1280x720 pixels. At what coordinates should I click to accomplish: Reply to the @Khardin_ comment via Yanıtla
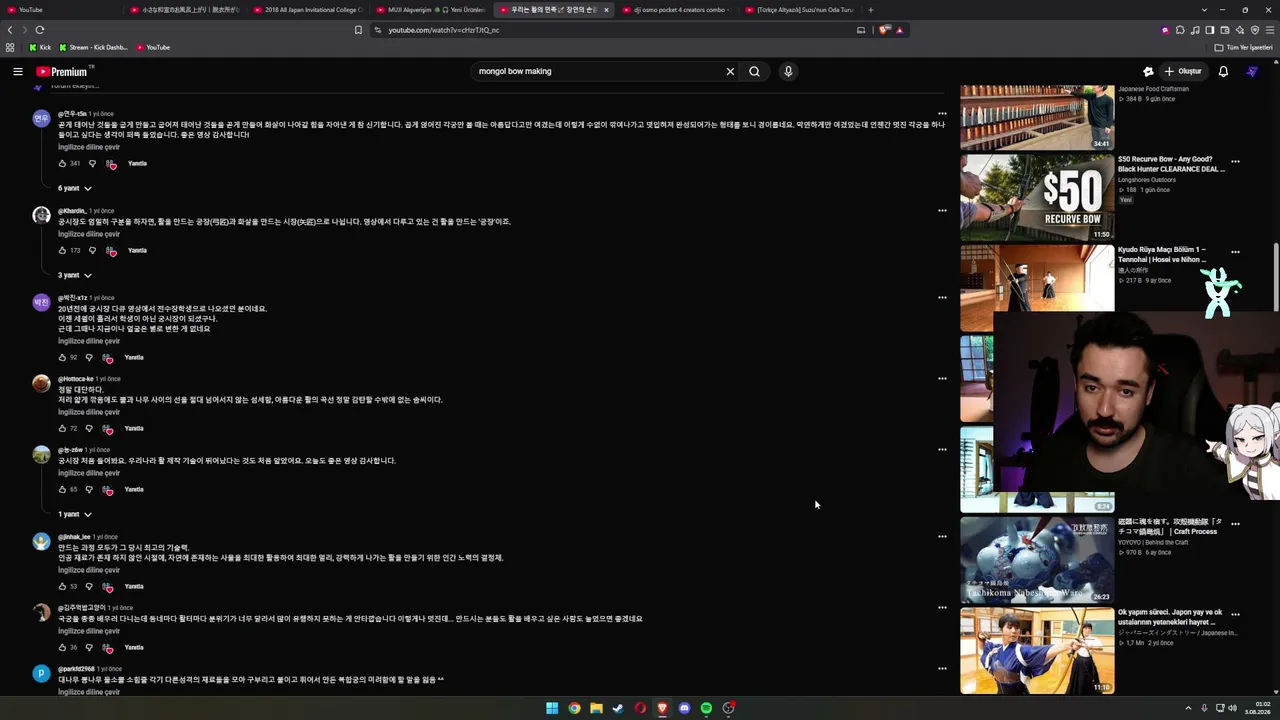(137, 250)
